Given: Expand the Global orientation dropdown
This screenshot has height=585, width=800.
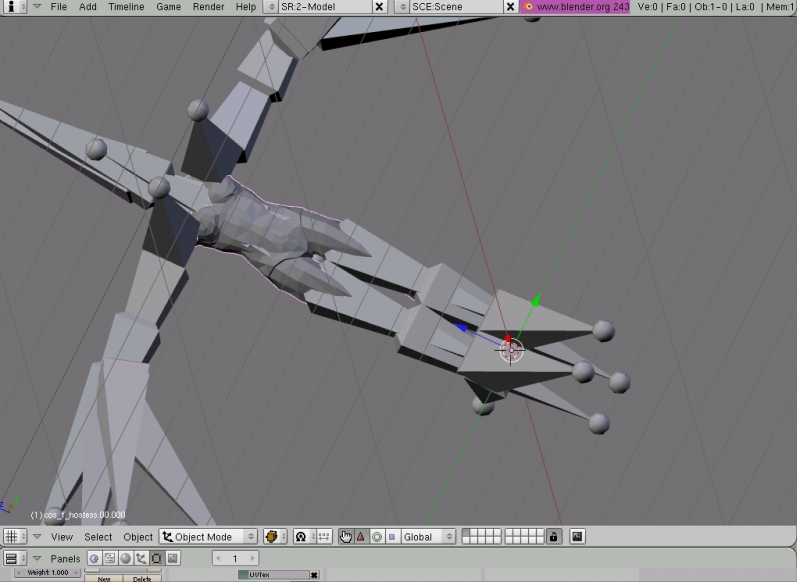Looking at the screenshot, I should (428, 537).
